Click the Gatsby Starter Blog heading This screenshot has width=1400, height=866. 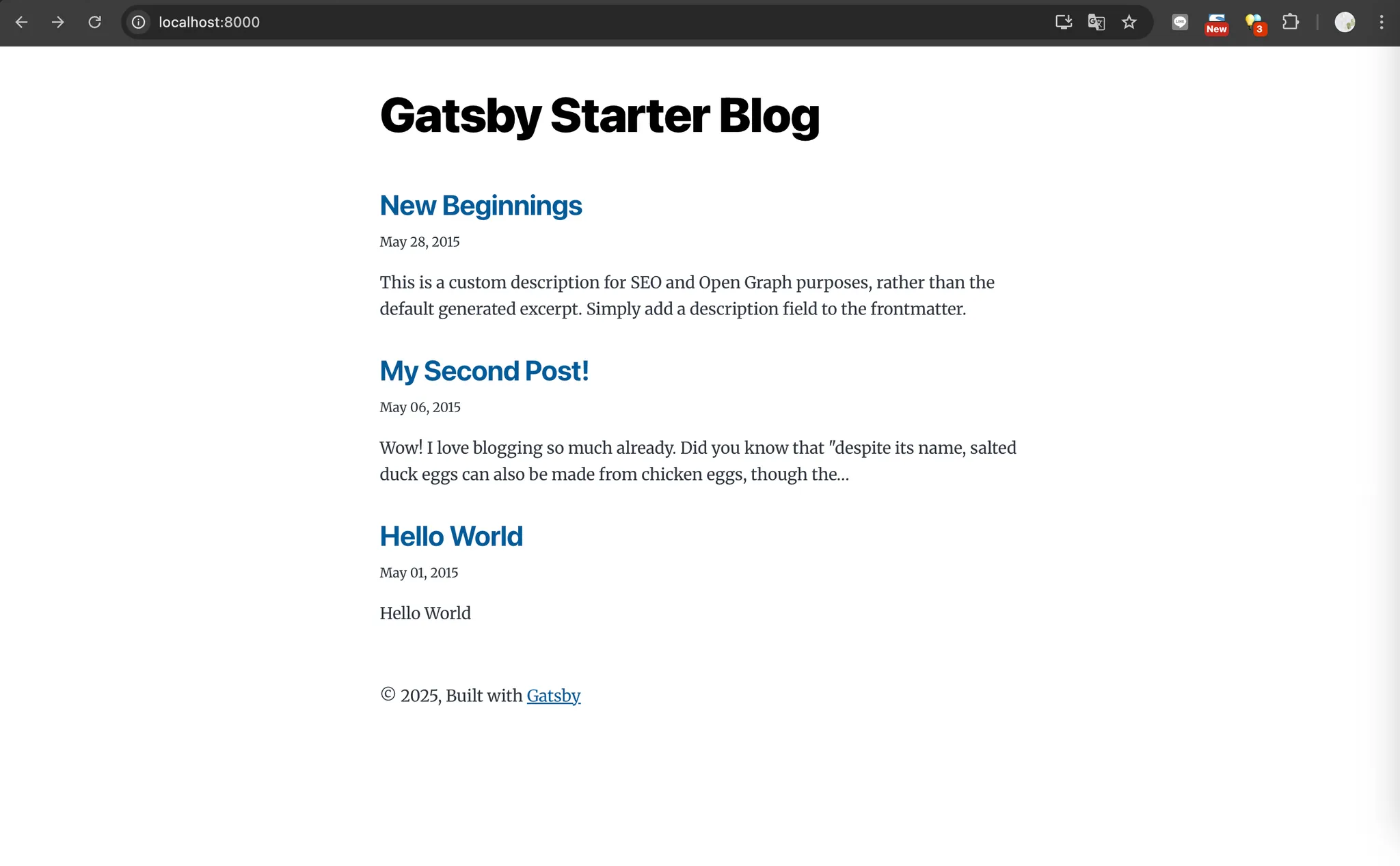coord(600,116)
